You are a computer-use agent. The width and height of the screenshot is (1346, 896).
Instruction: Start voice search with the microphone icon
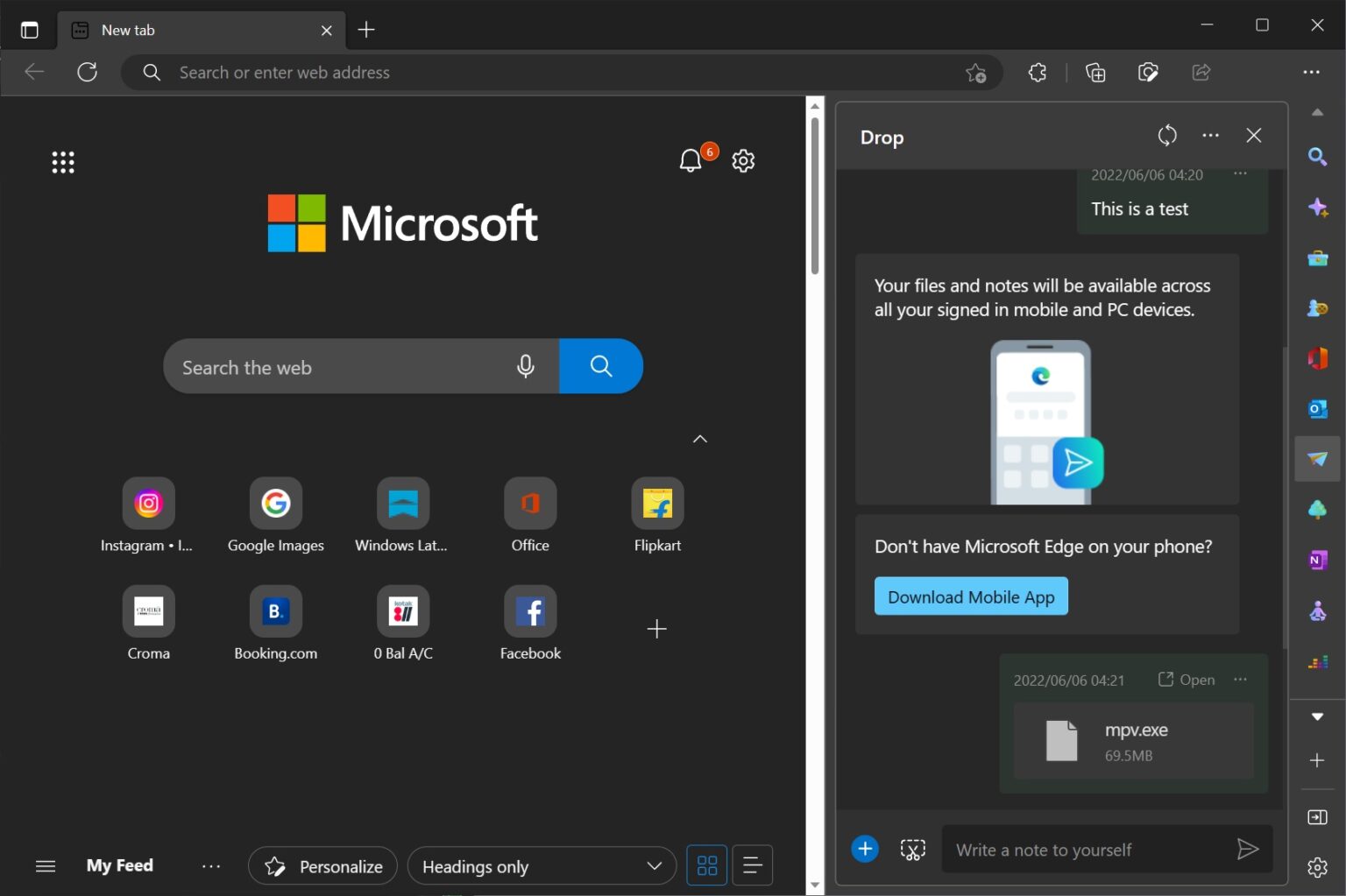(x=525, y=366)
